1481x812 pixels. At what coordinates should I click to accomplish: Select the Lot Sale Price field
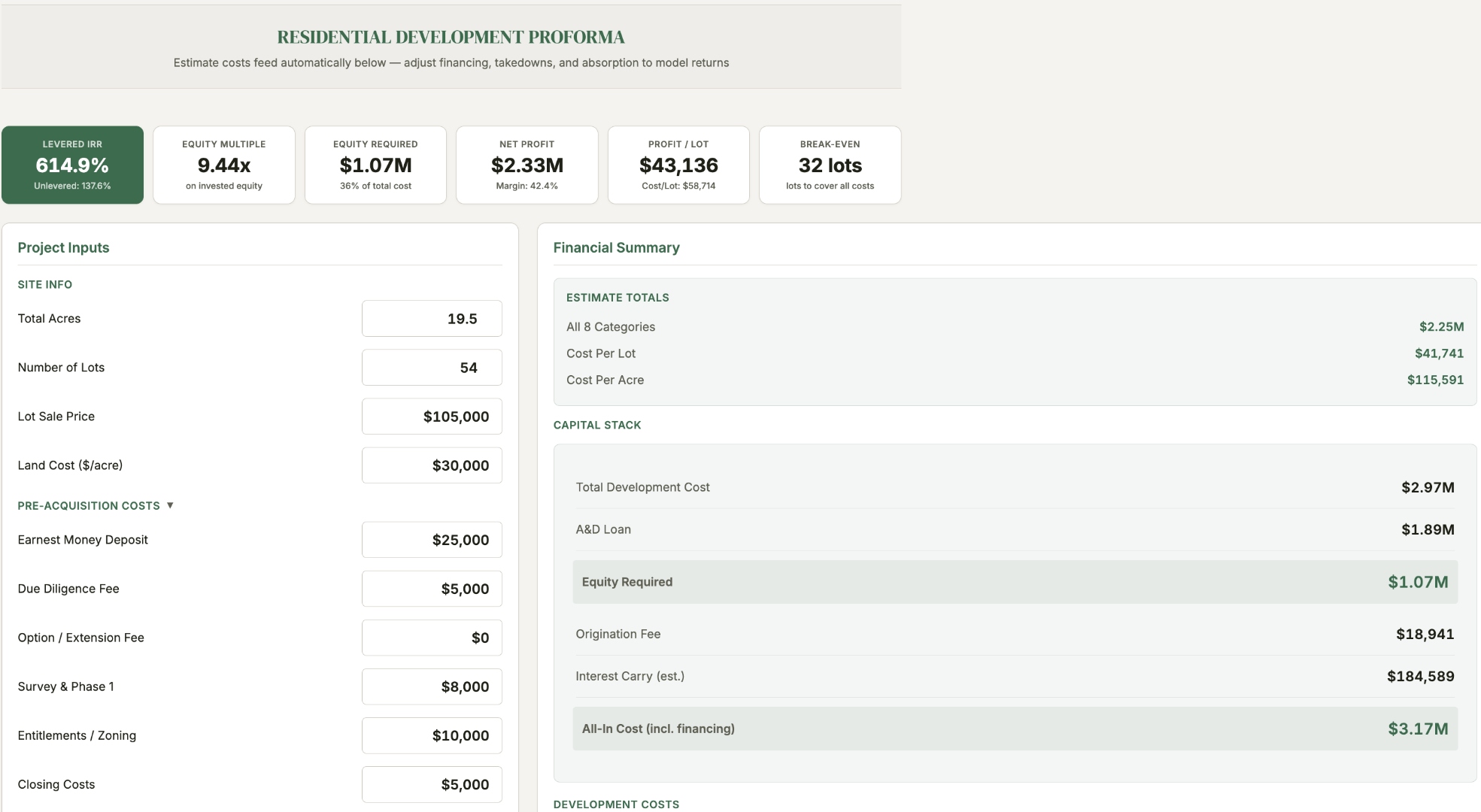click(431, 416)
